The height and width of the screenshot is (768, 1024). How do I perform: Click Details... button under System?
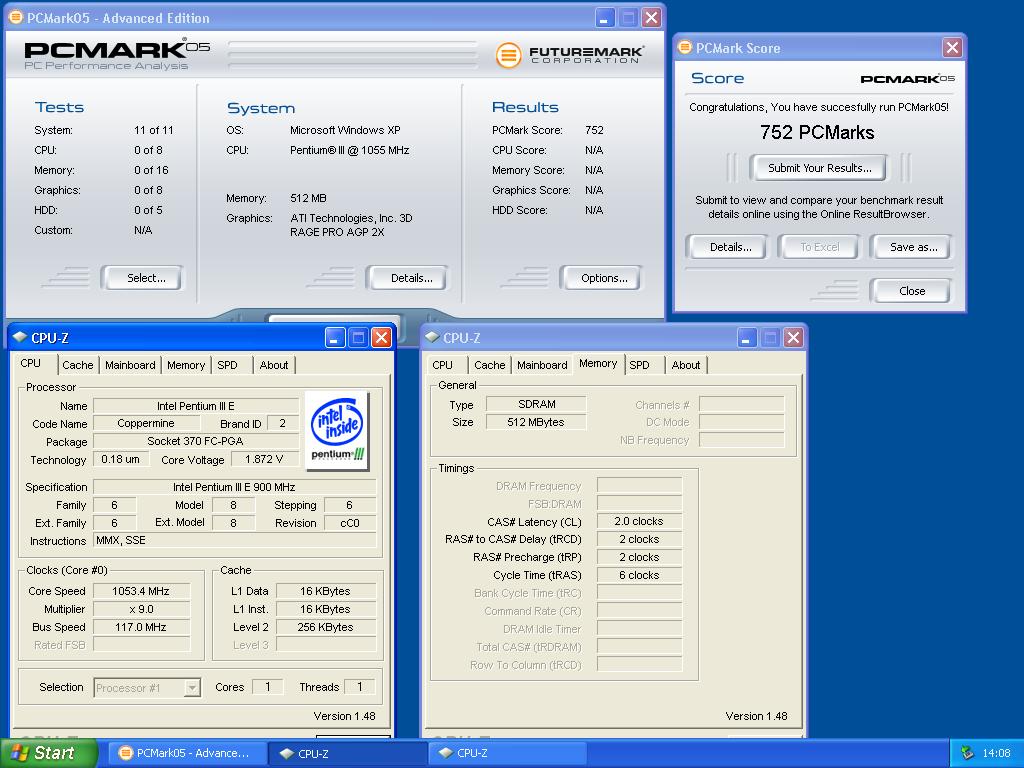pyautogui.click(x=407, y=278)
